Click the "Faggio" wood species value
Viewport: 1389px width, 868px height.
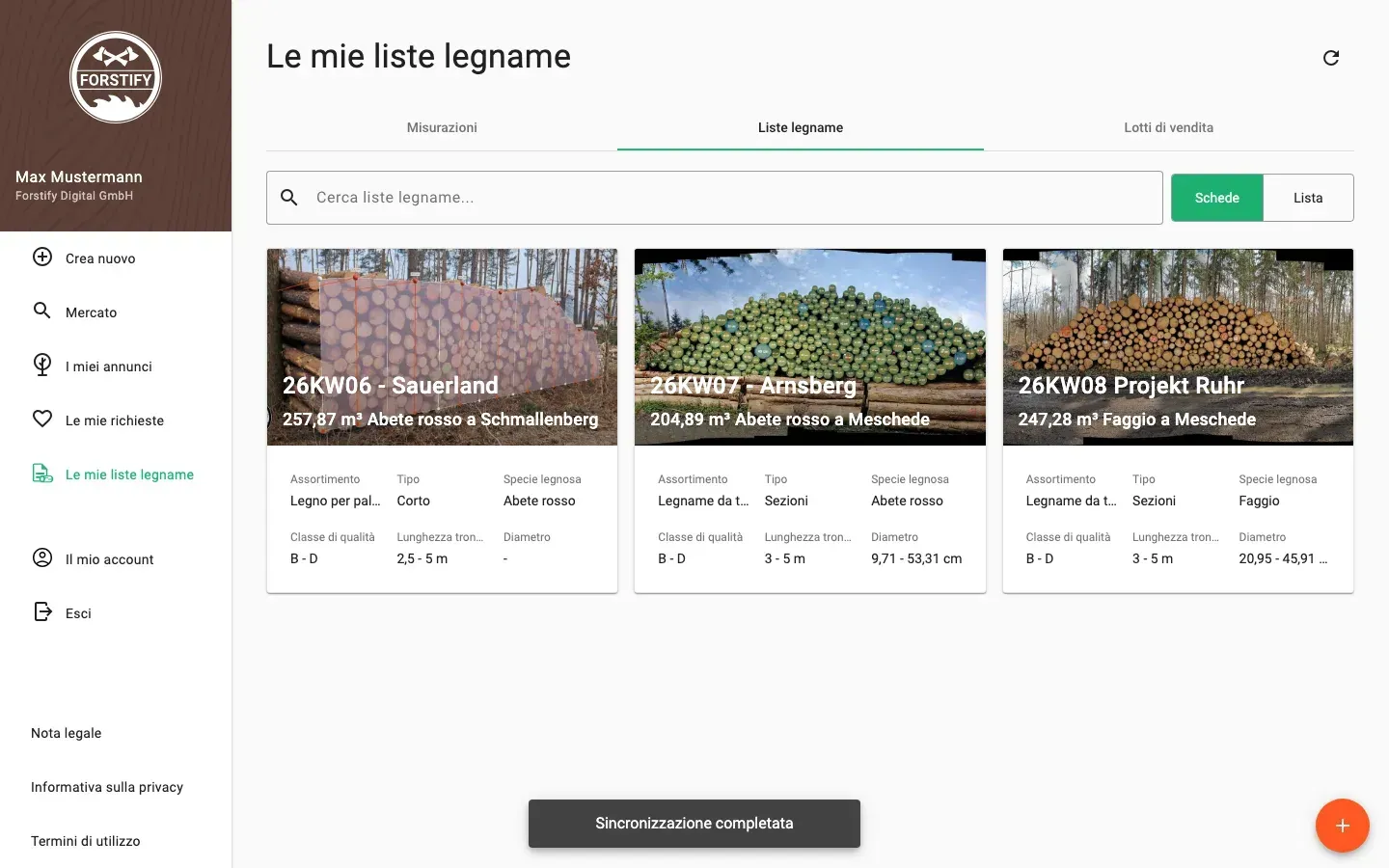coord(1259,501)
